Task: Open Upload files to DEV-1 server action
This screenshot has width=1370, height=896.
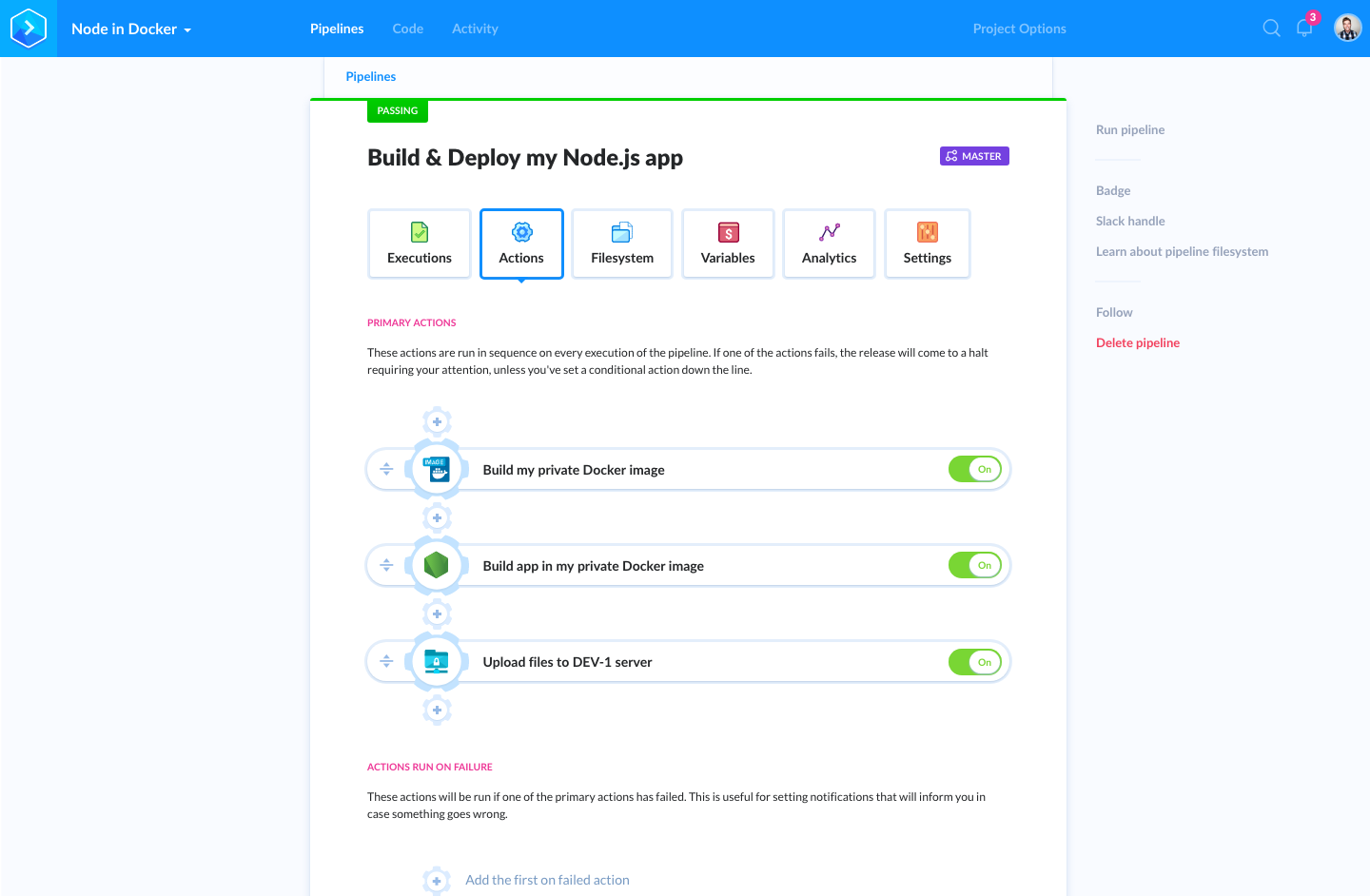Action: 567,662
